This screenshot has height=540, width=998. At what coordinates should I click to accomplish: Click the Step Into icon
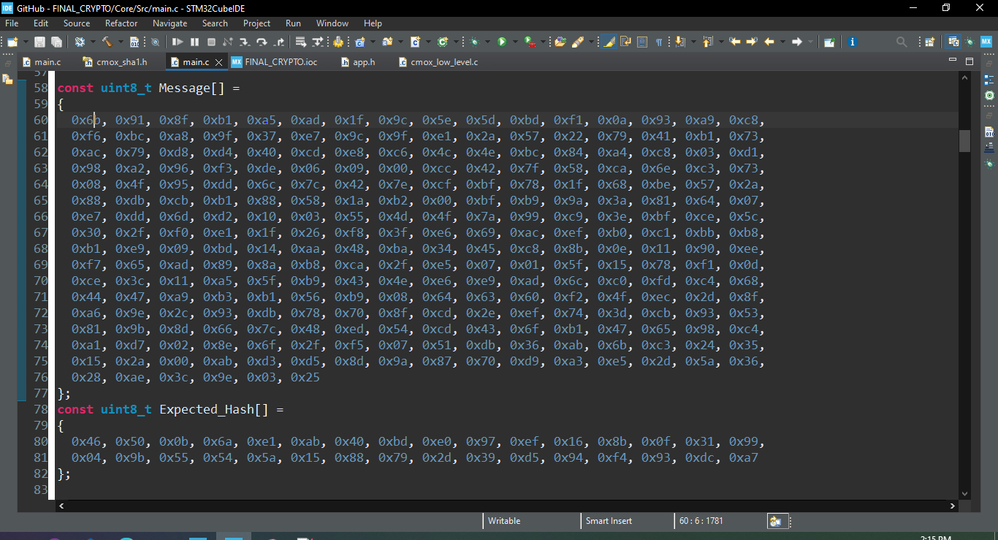click(244, 41)
